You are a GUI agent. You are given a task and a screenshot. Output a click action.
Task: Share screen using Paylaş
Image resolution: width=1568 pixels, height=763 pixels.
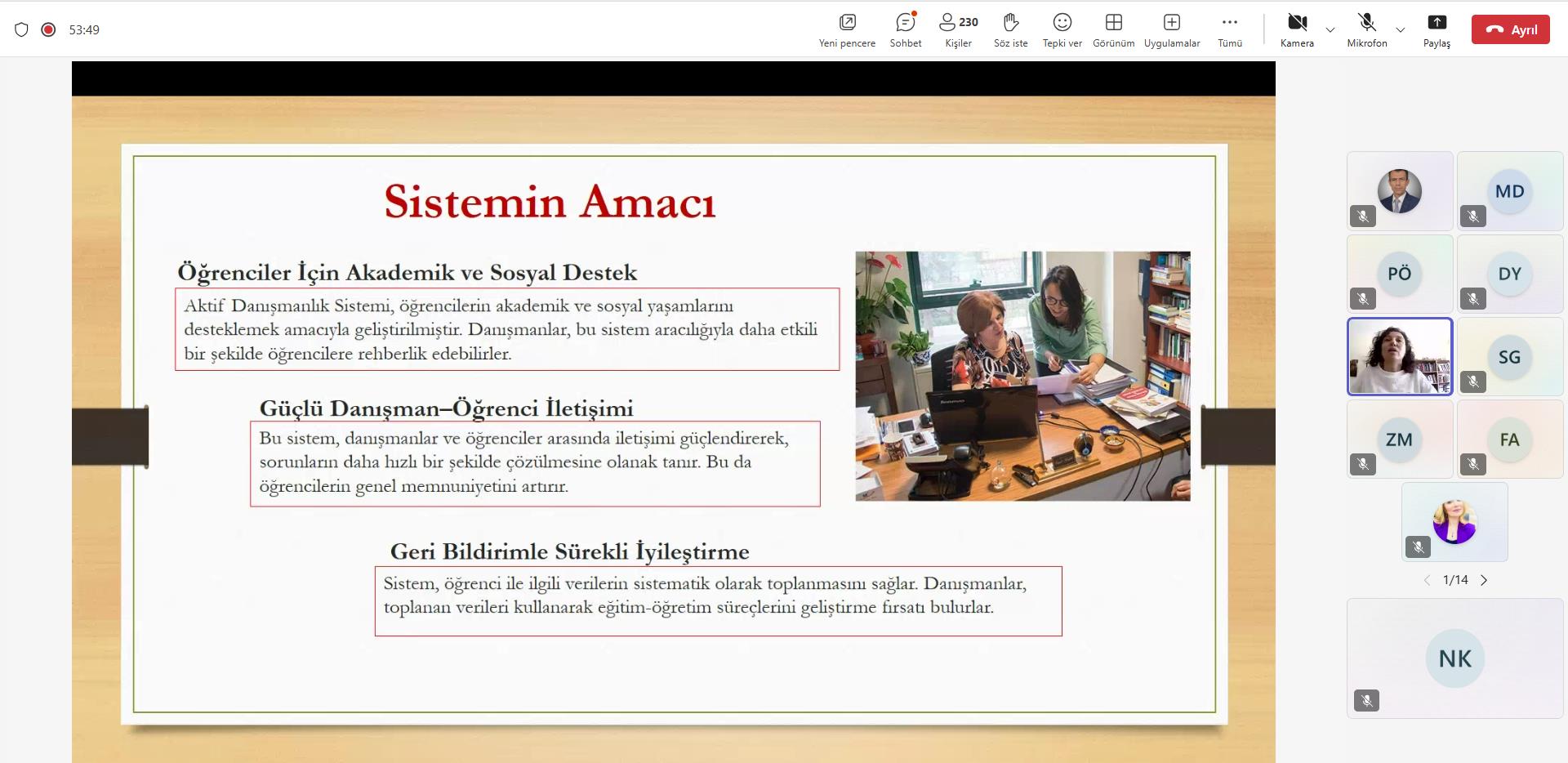(1437, 29)
